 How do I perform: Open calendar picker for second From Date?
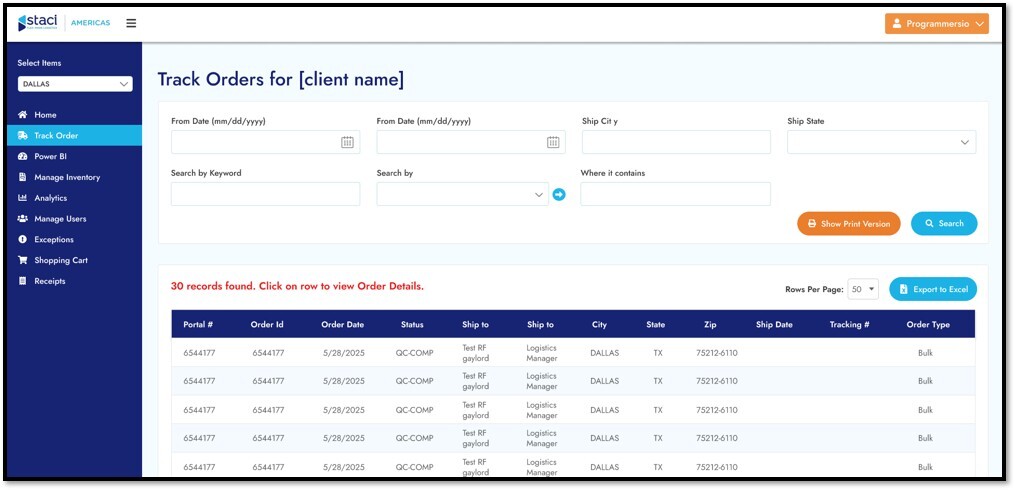pyautogui.click(x=553, y=142)
